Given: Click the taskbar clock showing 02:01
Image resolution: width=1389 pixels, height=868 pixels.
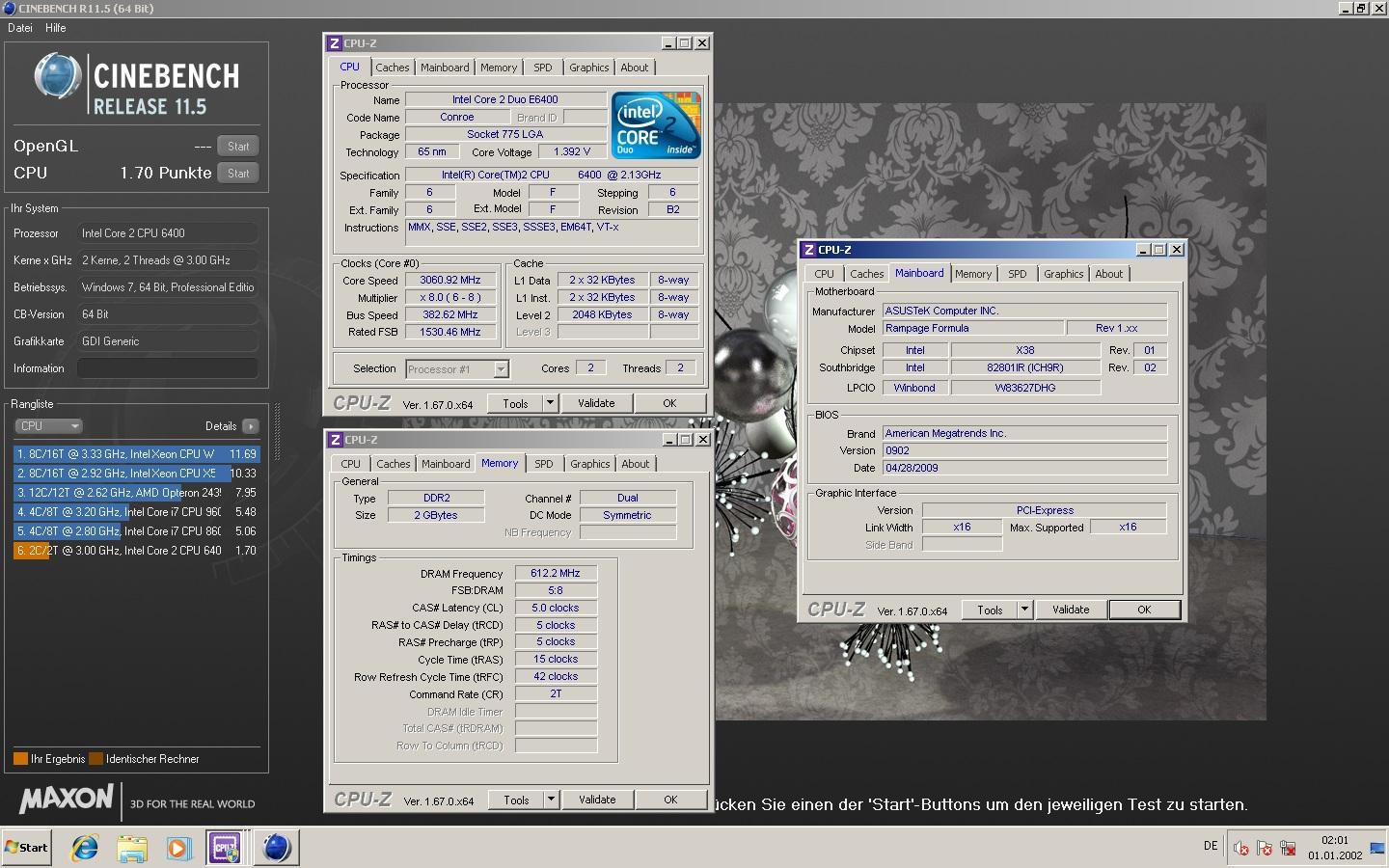Looking at the screenshot, I should pos(1335,840).
